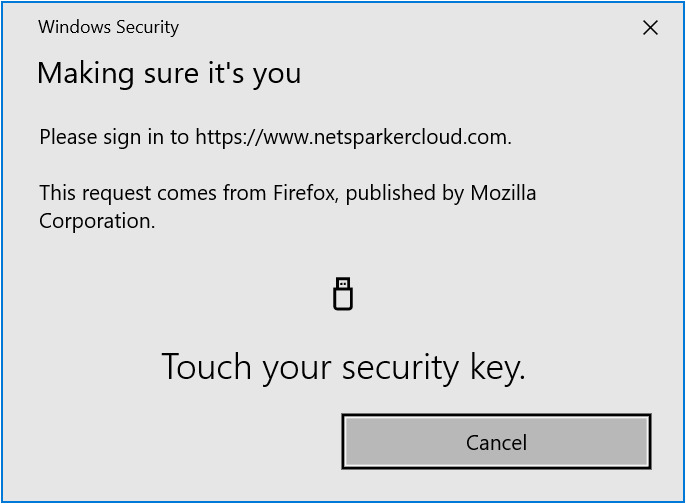Click the word "Corporation." in the message
Screen dimensions: 686x504
pyautogui.click(x=97, y=221)
